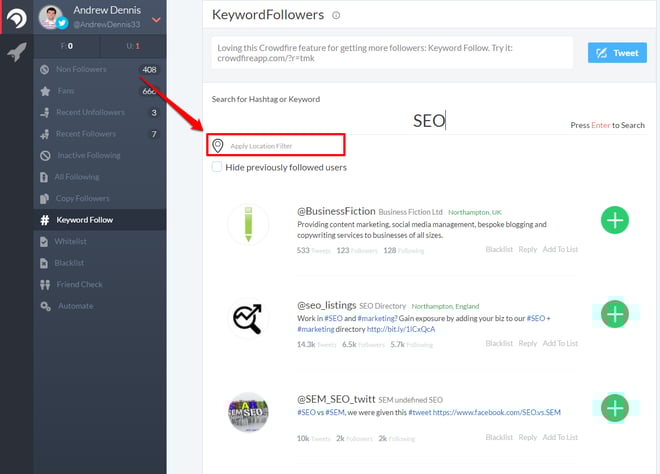Reply to @seo_listings
Viewport: 660px width, 474px height.
(x=527, y=343)
